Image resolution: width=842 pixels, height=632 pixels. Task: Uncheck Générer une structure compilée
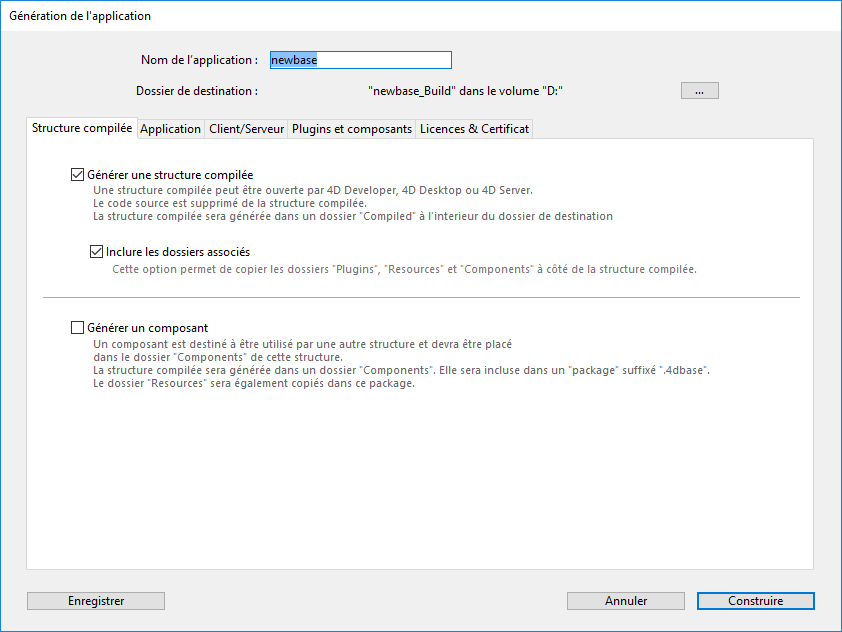pyautogui.click(x=78, y=175)
